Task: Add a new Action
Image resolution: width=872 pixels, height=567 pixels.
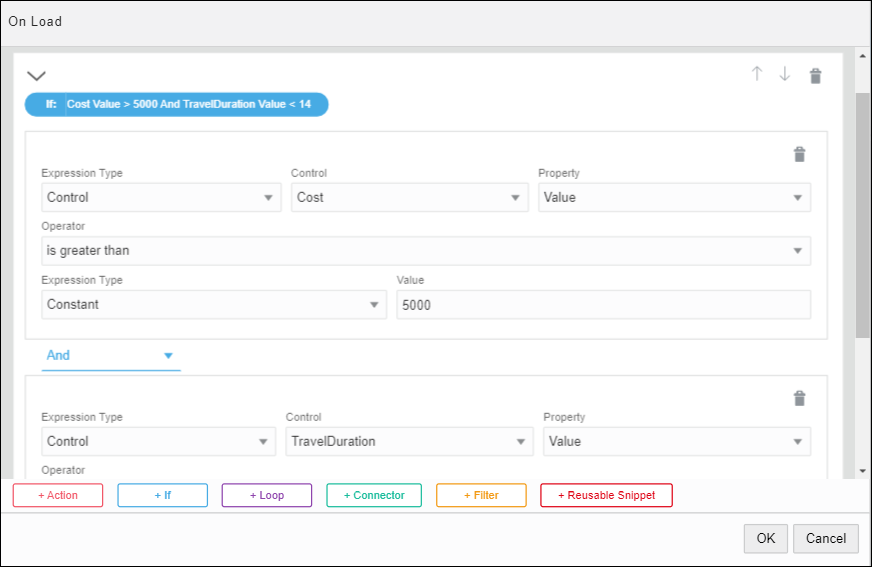Action: click(58, 495)
